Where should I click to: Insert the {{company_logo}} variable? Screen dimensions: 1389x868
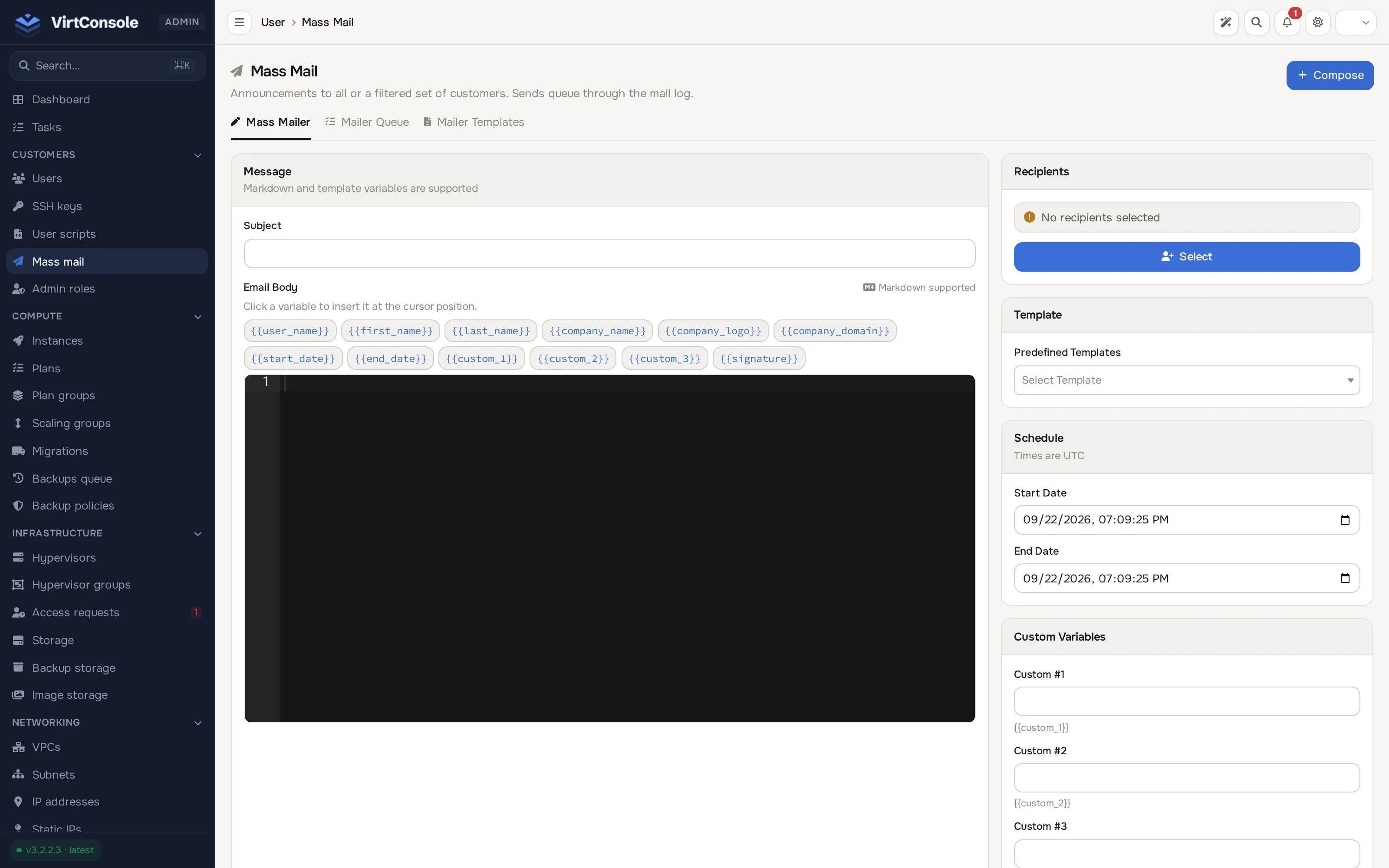713,331
